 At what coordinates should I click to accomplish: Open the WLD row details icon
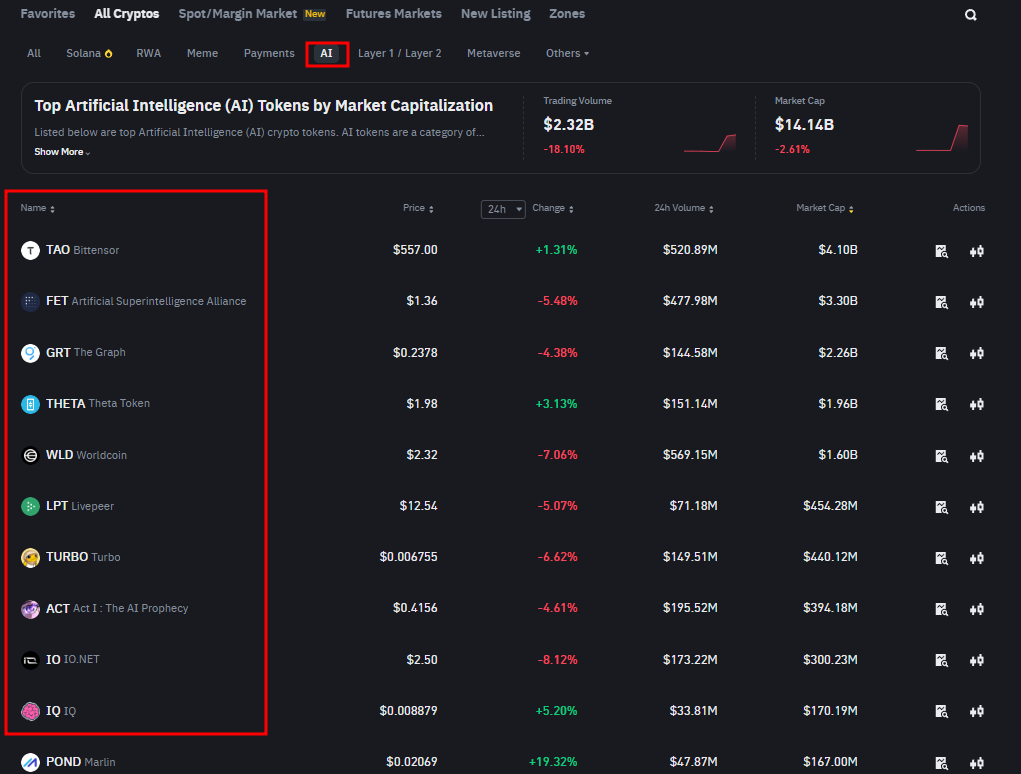pos(942,456)
